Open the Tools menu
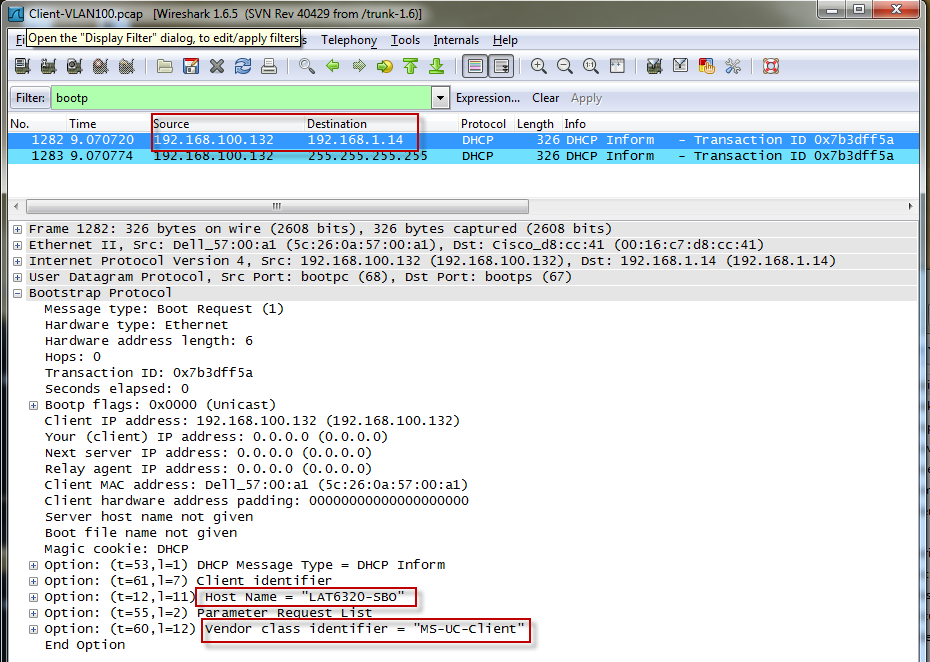This screenshot has height=662, width=930. tap(405, 40)
